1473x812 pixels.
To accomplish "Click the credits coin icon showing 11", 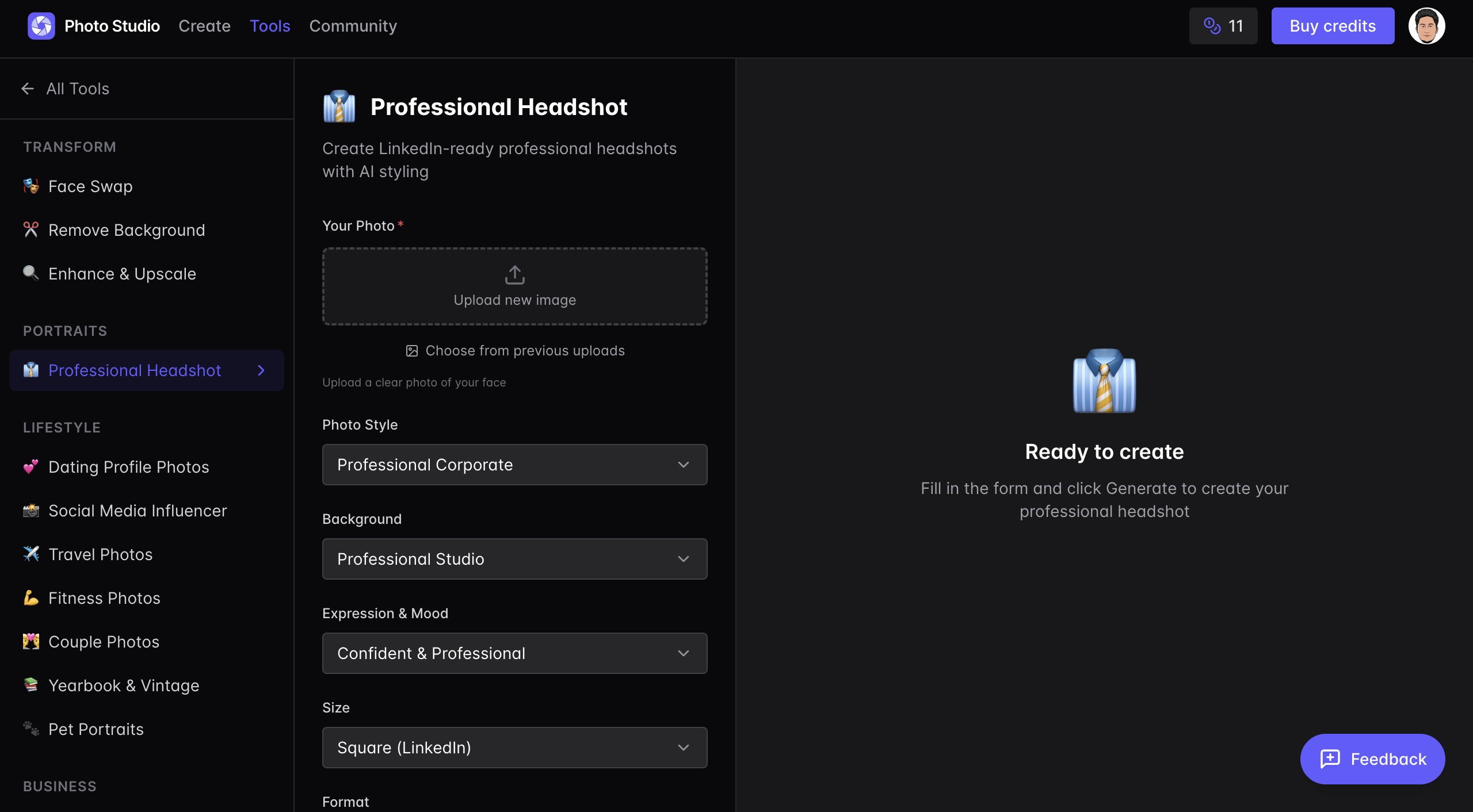I will pyautogui.click(x=1212, y=26).
